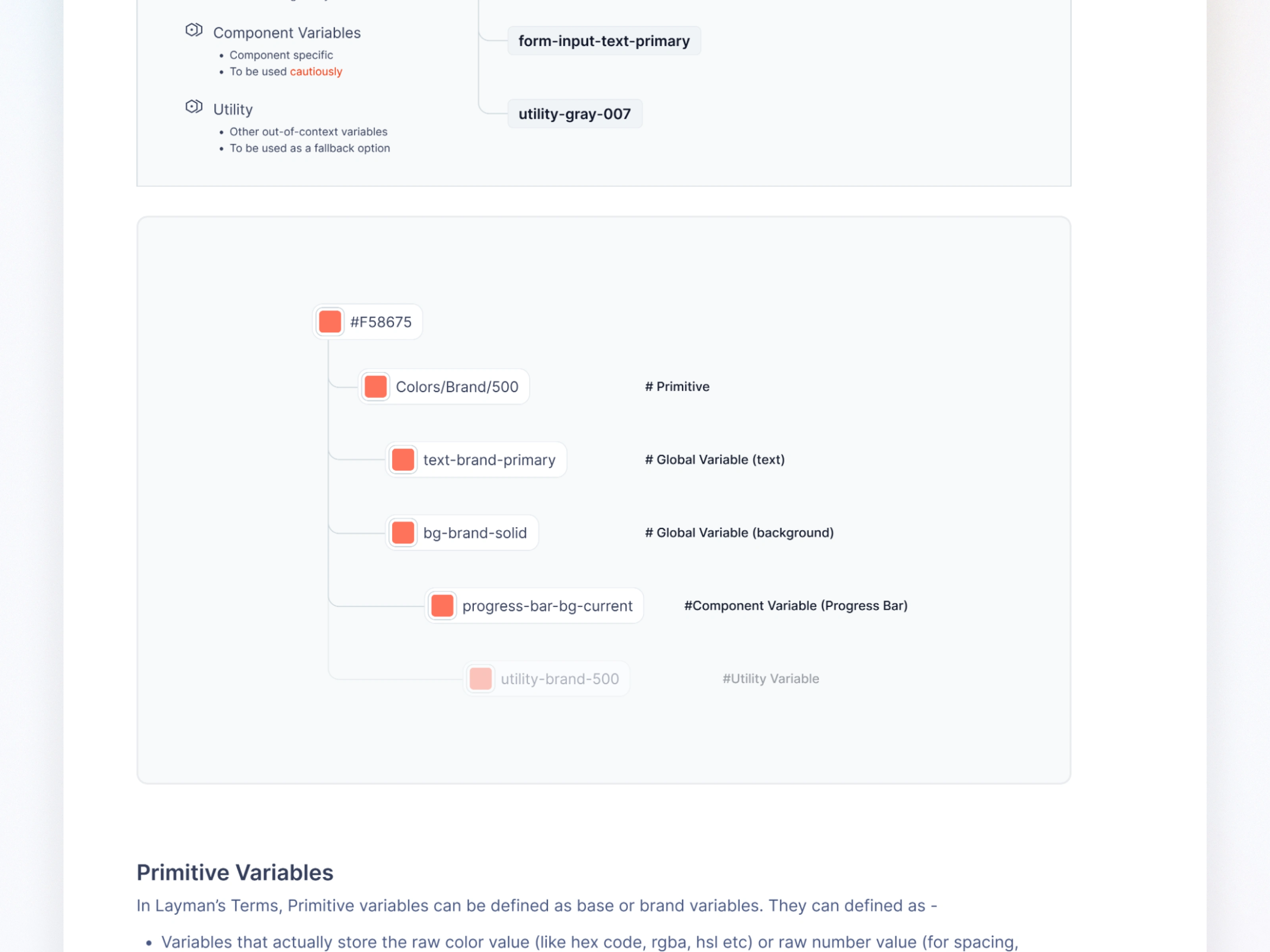
Task: Select the "#Utility Variable" annotation
Action: coord(770,679)
